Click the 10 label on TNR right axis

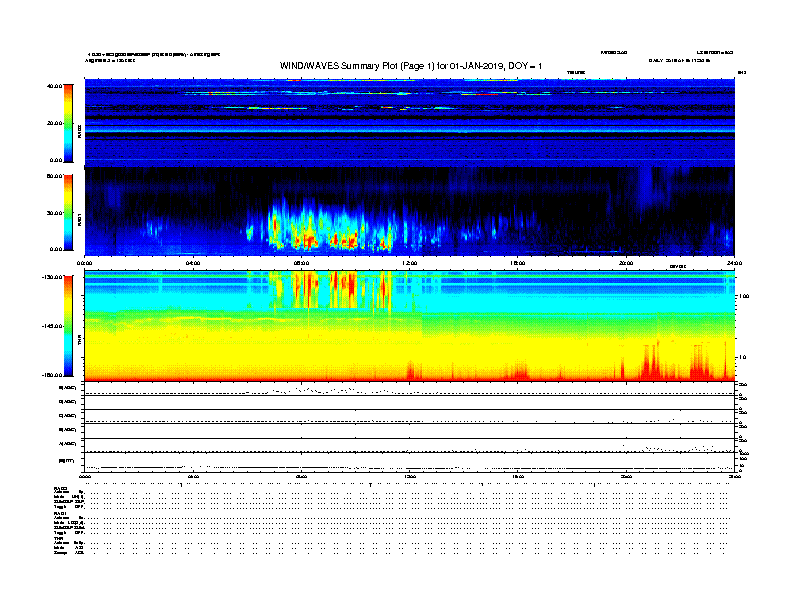pos(742,358)
